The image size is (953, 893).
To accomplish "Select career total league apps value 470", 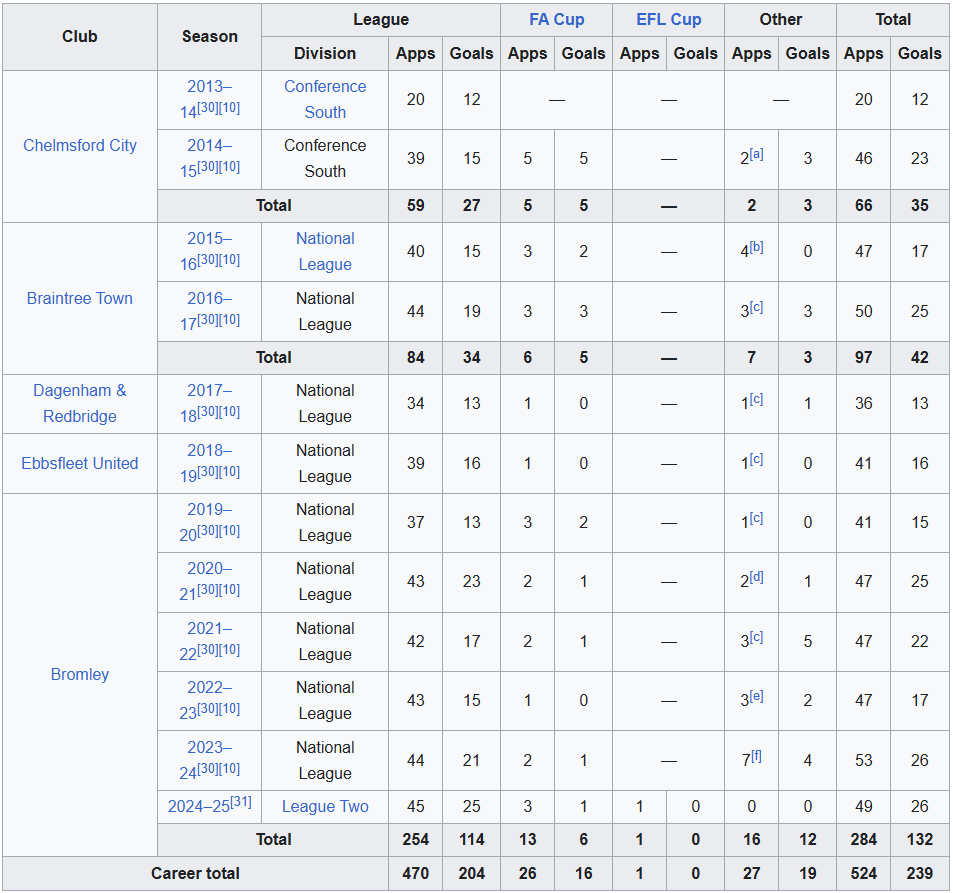I will click(416, 874).
